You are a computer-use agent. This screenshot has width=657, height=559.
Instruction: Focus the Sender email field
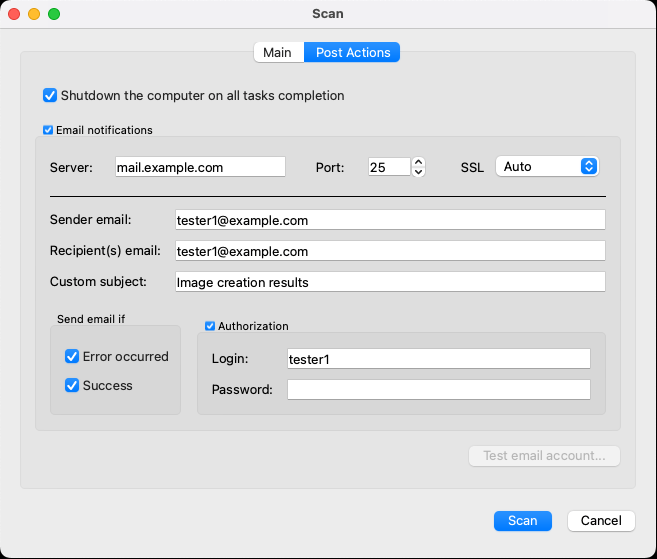tap(390, 220)
